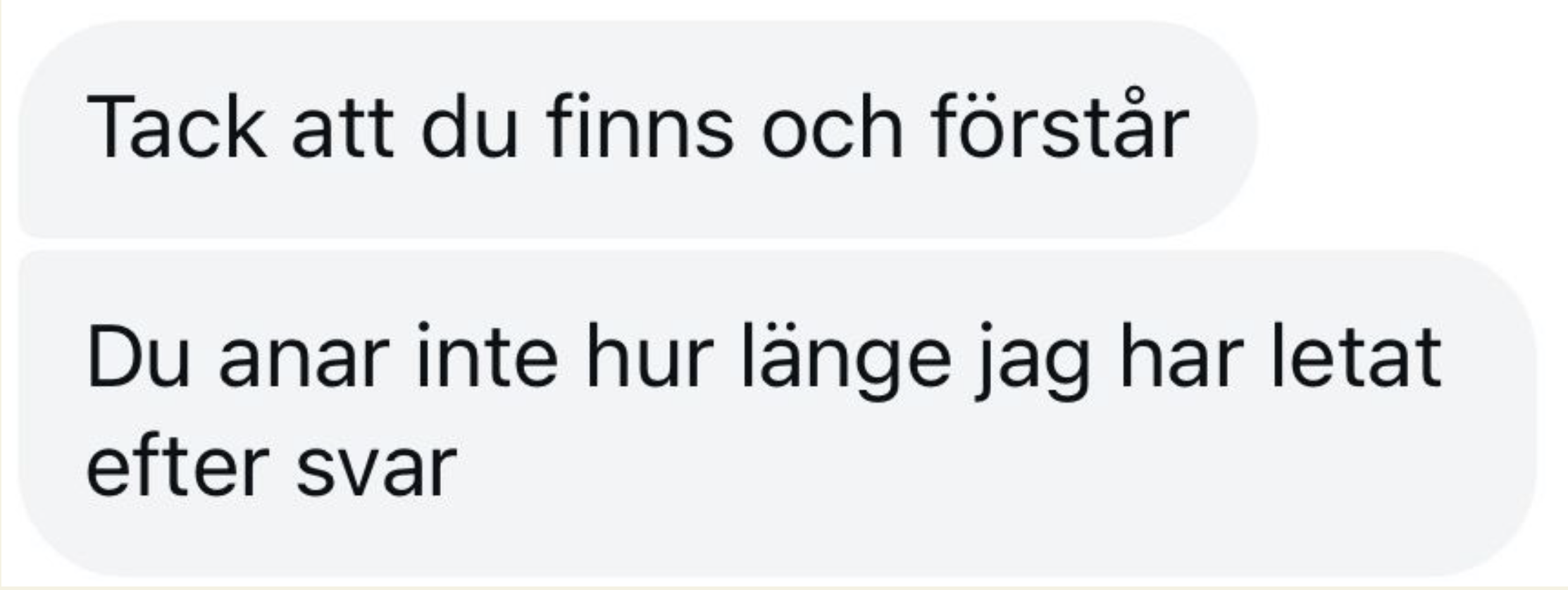
Task: Click the word "och" in first message
Action: click(x=832, y=127)
